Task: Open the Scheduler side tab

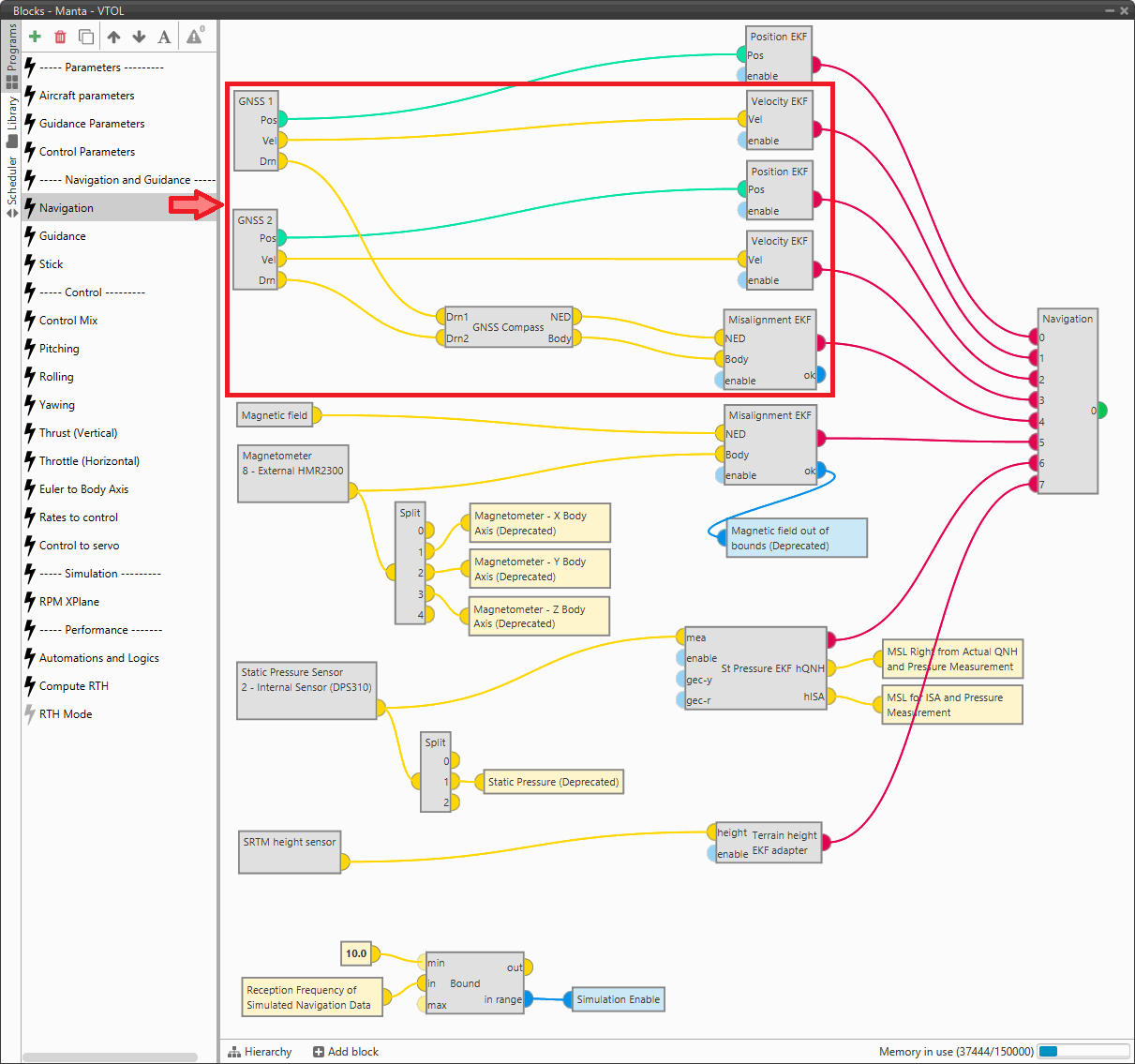Action: pos(11,185)
